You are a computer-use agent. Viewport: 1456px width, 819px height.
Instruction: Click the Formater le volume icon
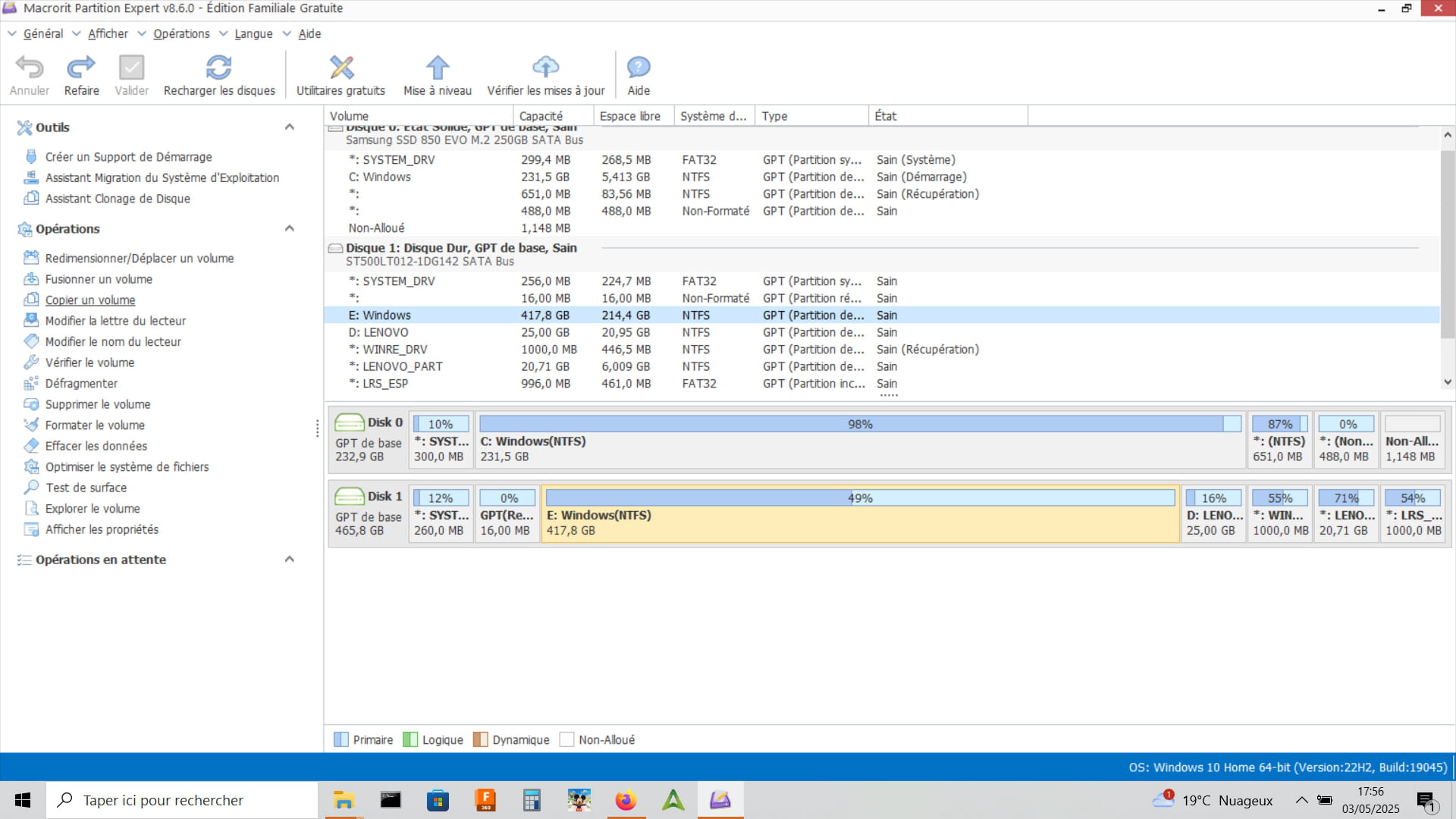tap(31, 425)
